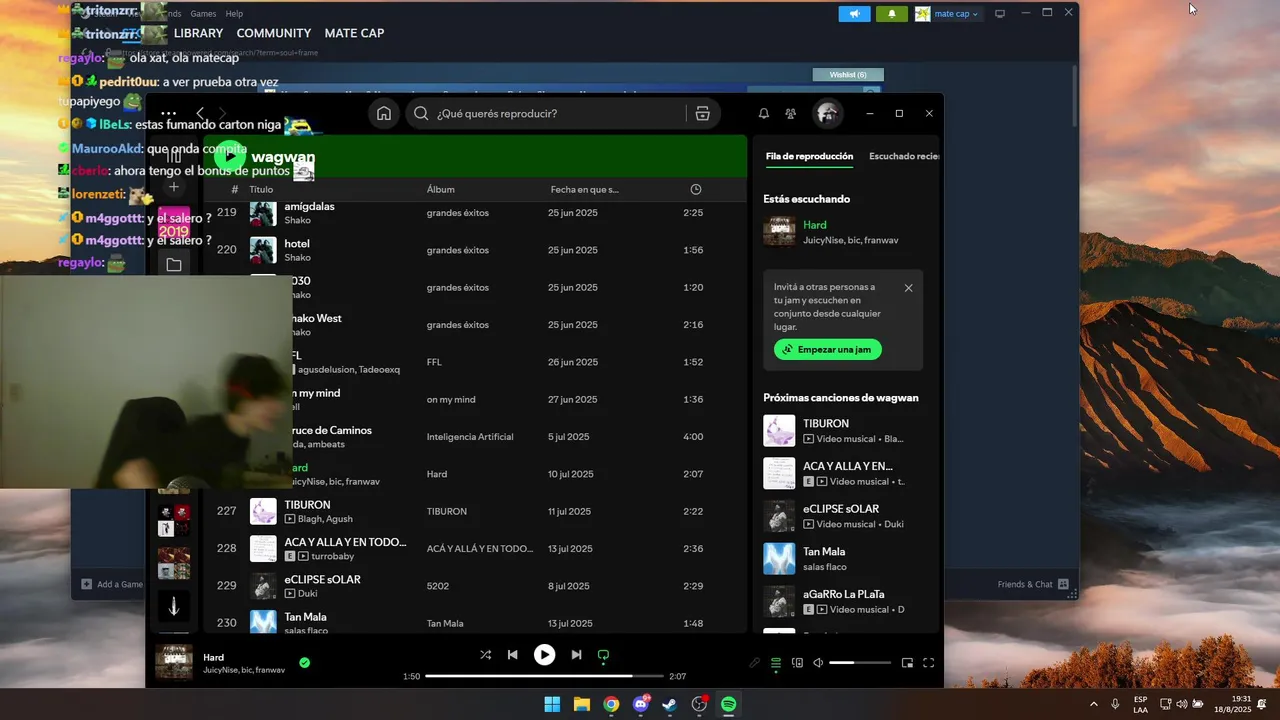Image resolution: width=1280 pixels, height=720 pixels.
Task: Skip to the previous track
Action: click(x=512, y=655)
